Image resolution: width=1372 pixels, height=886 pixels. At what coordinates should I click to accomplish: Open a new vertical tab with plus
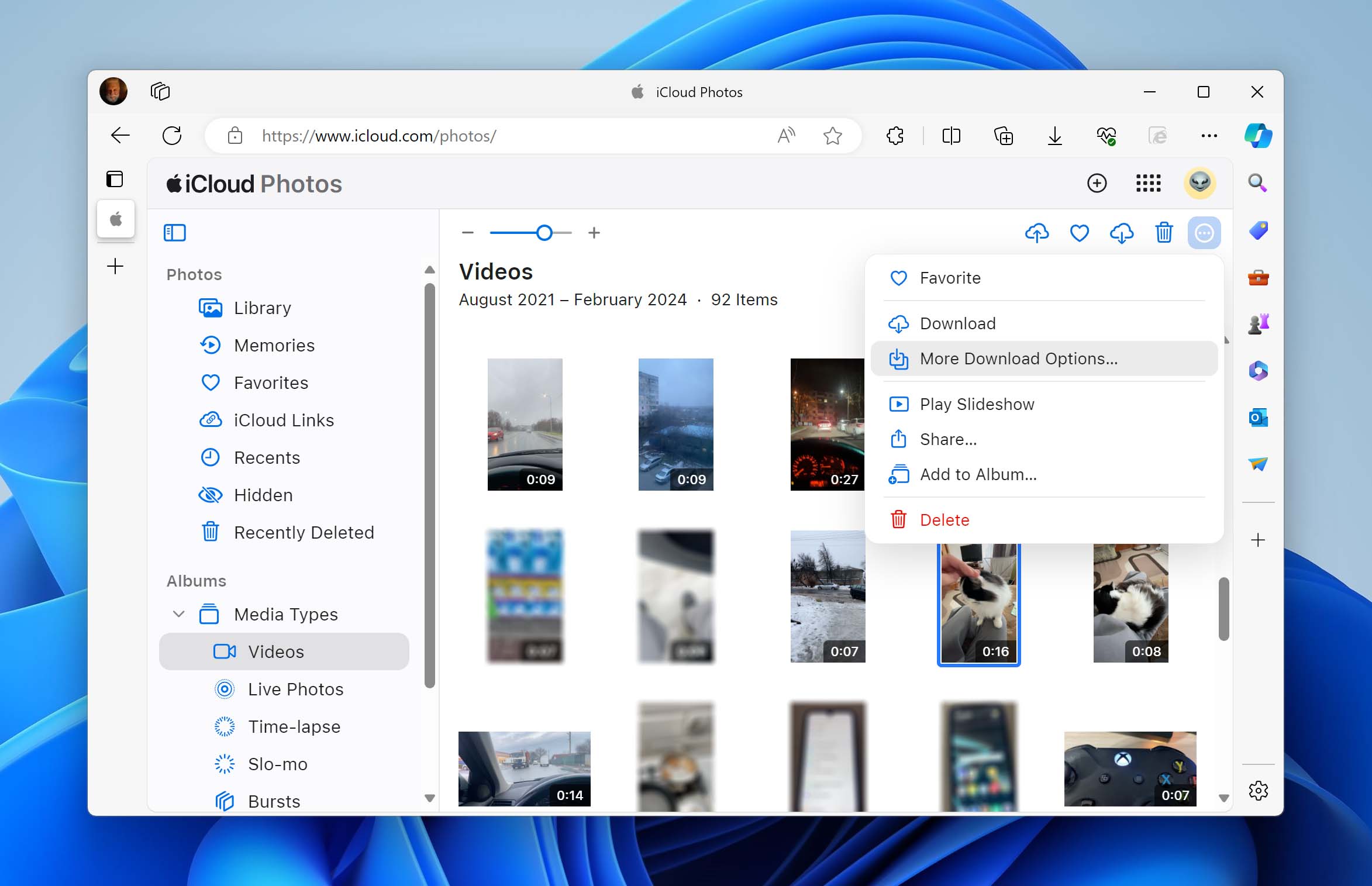coord(115,267)
